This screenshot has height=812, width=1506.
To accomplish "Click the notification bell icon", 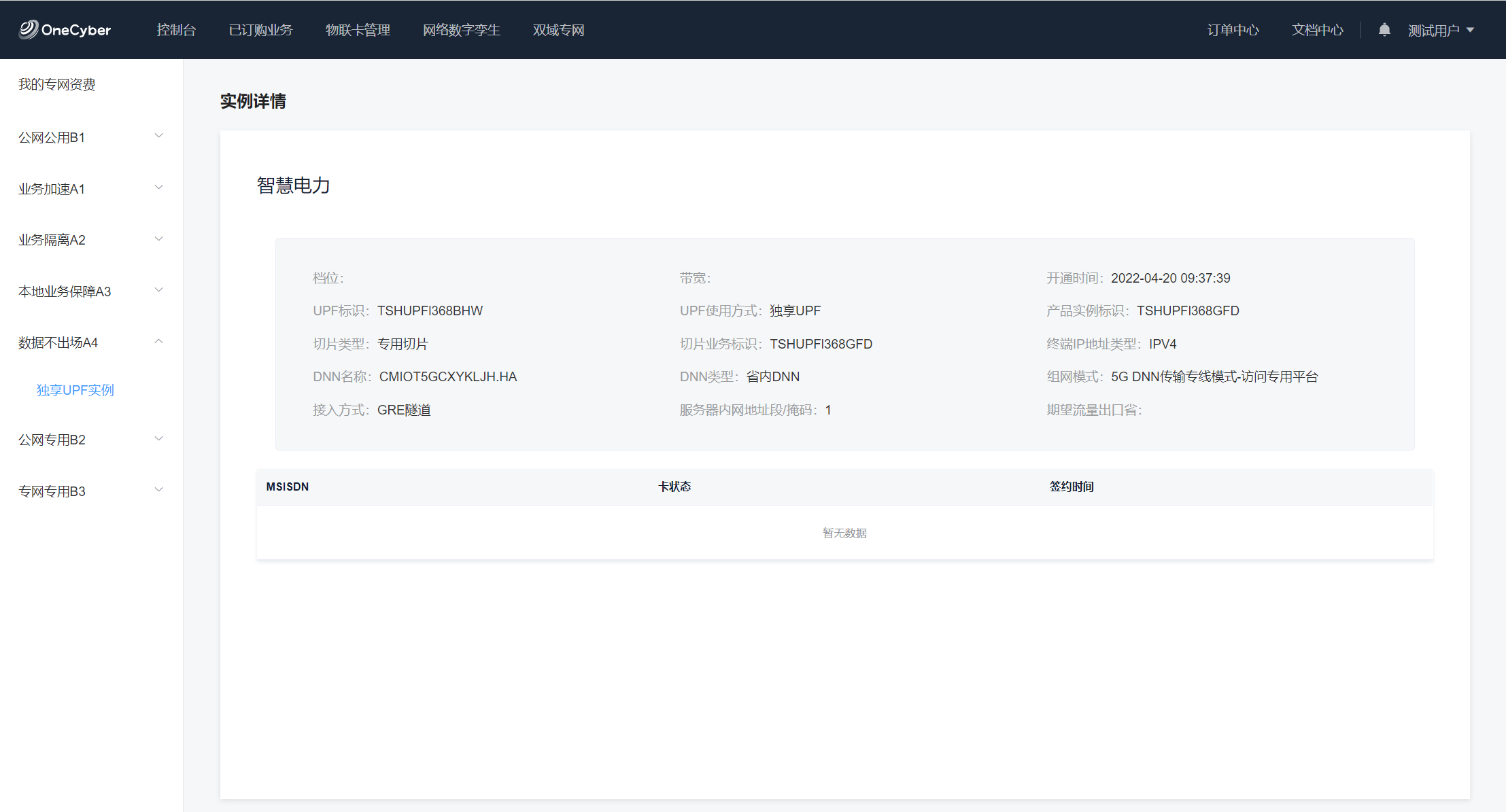I will (x=1384, y=30).
